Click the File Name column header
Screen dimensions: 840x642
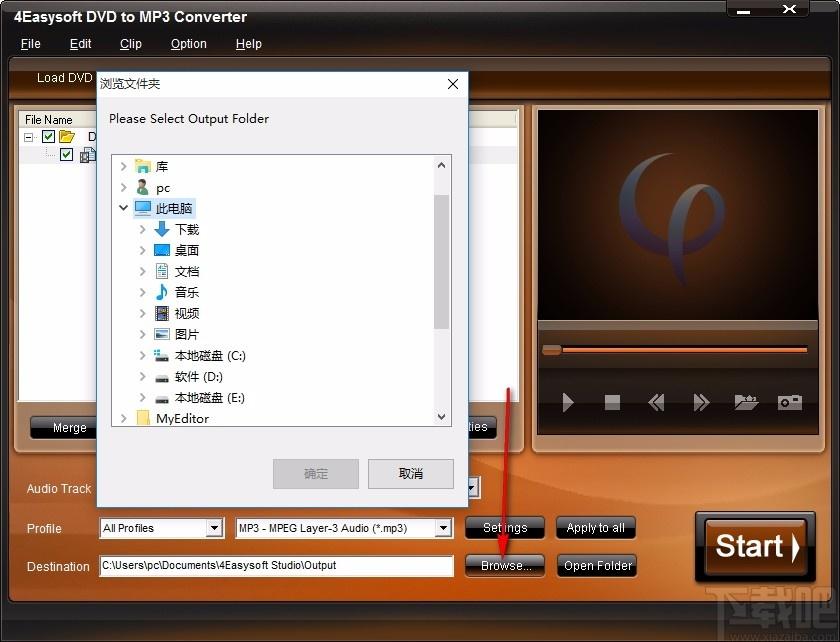tap(49, 120)
